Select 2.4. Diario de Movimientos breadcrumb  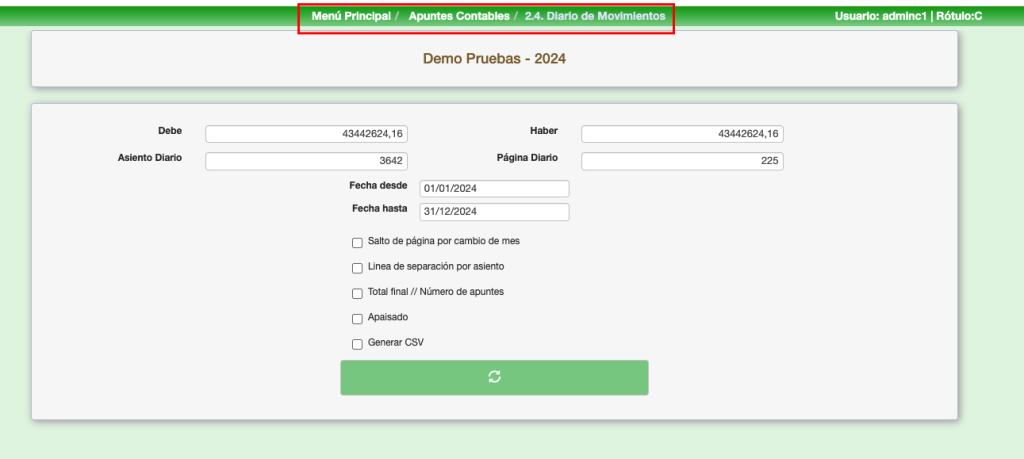pos(594,17)
